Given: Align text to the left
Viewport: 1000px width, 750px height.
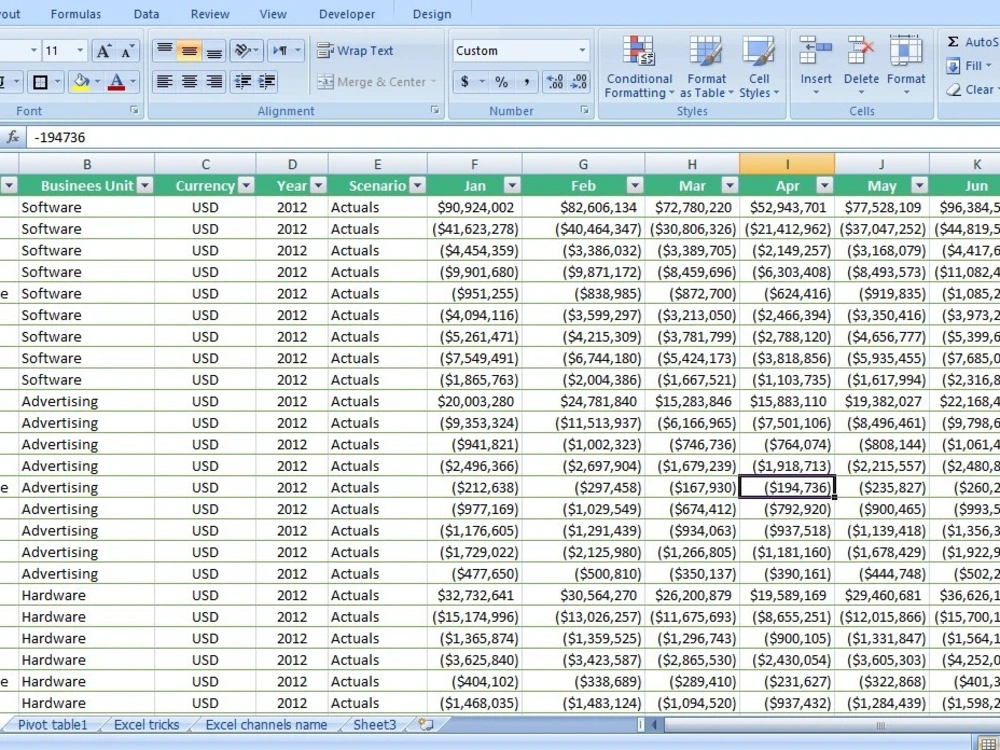Looking at the screenshot, I should (x=165, y=82).
